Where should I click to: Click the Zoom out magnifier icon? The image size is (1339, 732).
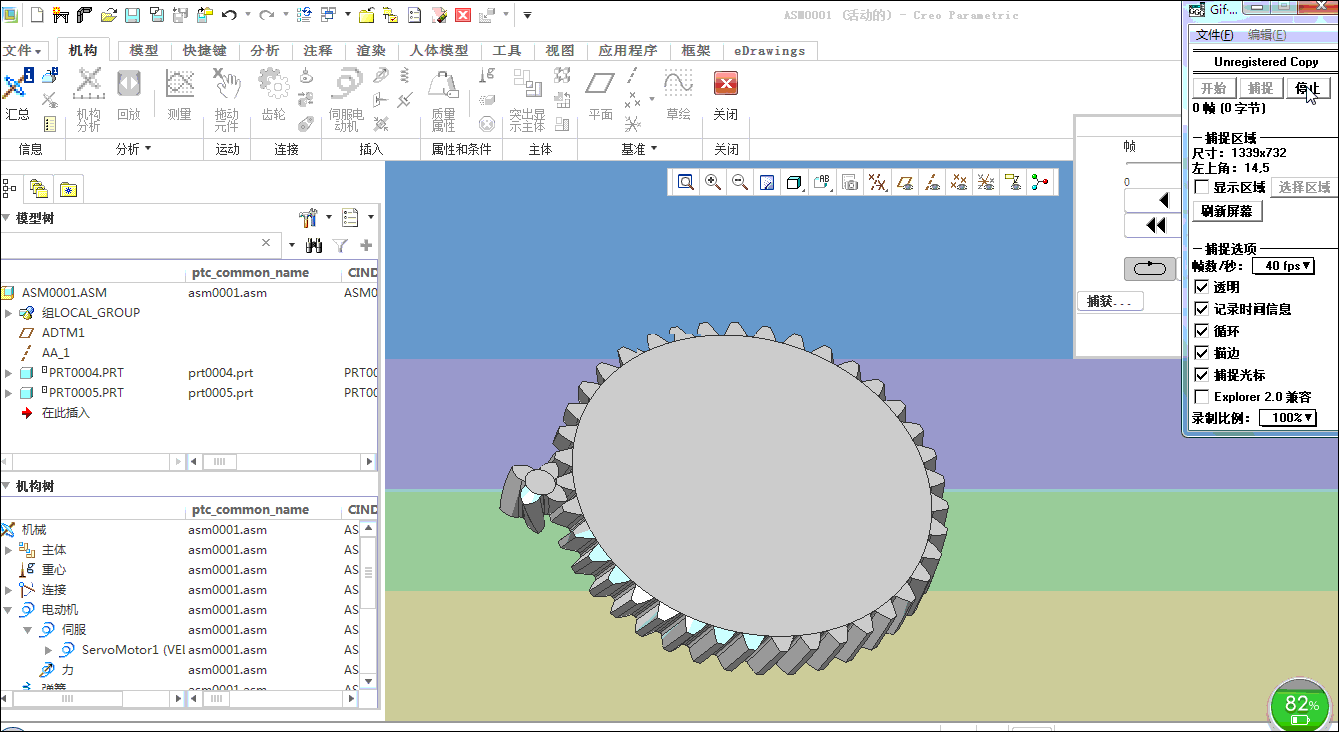(x=740, y=182)
